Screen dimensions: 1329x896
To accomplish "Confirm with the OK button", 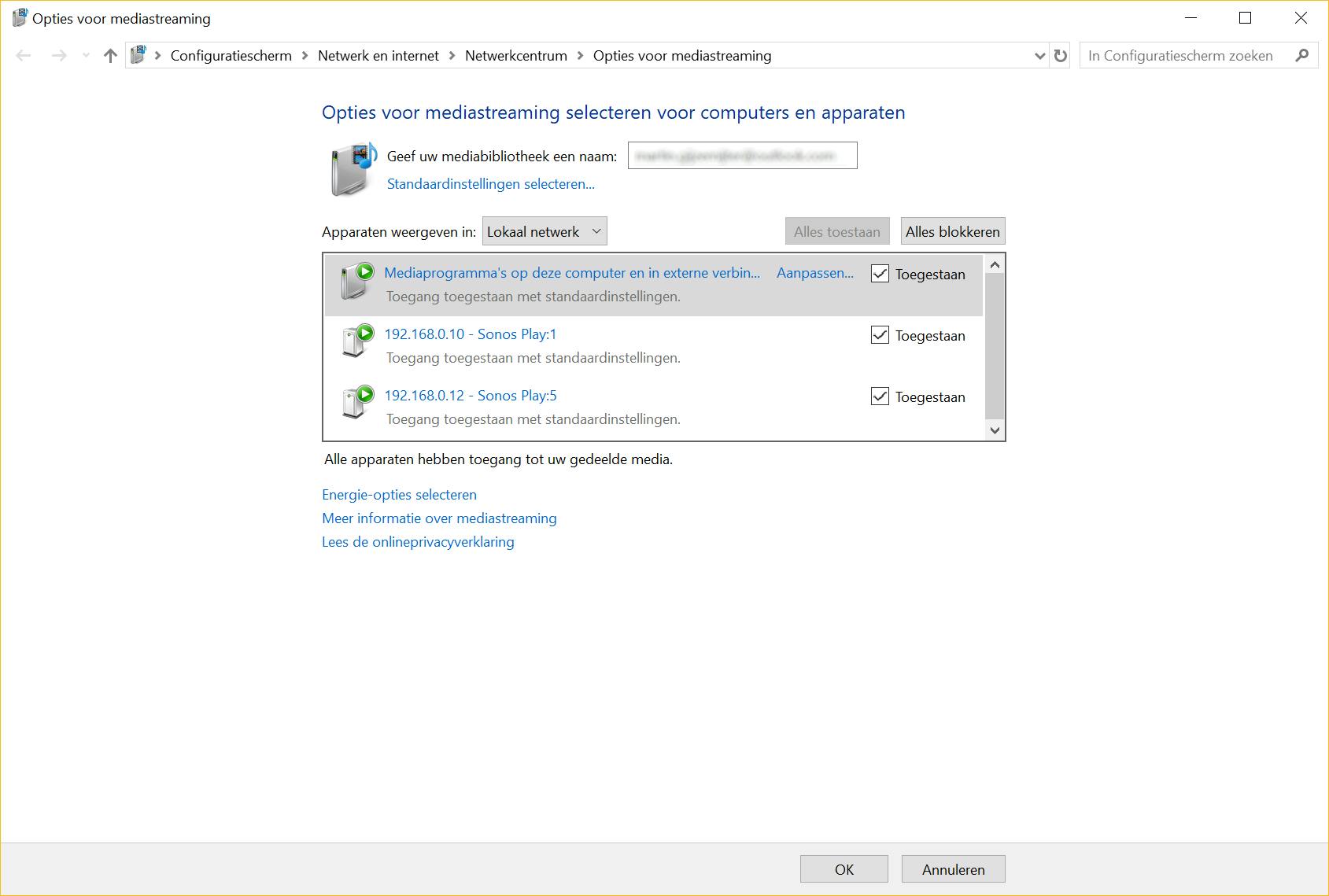I will [x=844, y=869].
